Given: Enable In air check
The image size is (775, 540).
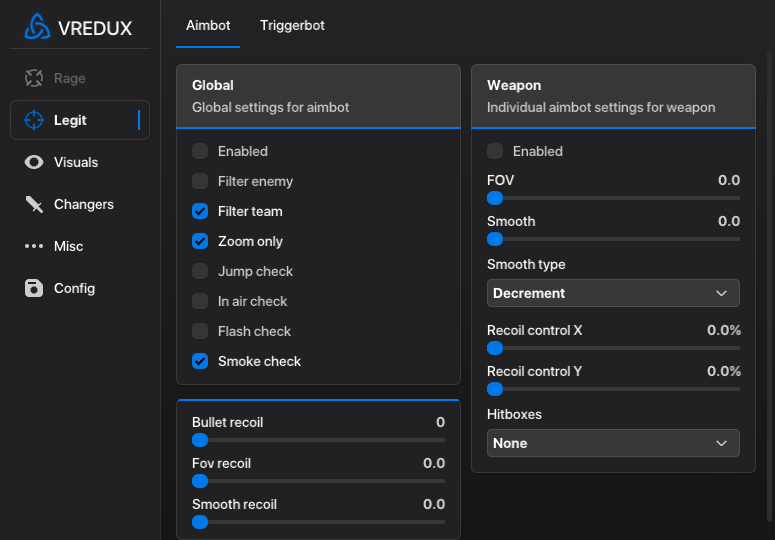Looking at the screenshot, I should point(200,301).
